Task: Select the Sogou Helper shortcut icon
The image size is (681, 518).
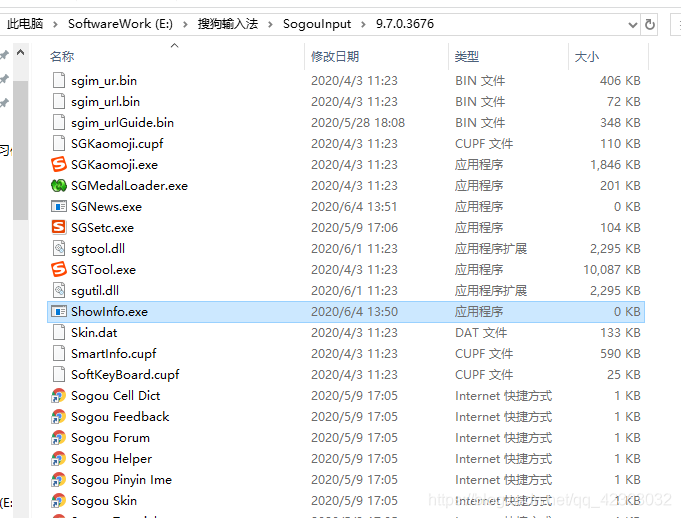Action: pos(59,459)
